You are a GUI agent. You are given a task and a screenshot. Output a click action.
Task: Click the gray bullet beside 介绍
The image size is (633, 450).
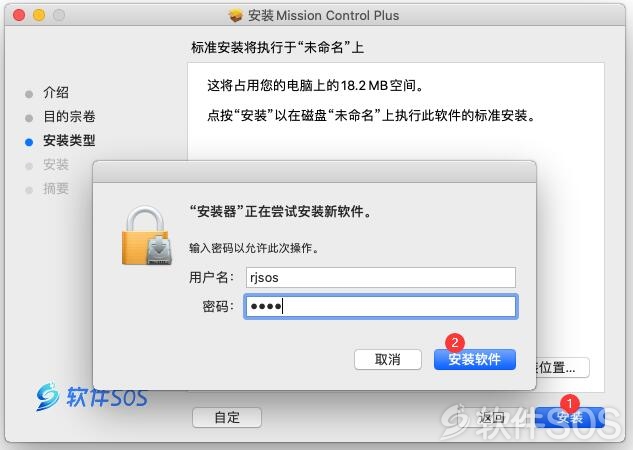click(29, 94)
